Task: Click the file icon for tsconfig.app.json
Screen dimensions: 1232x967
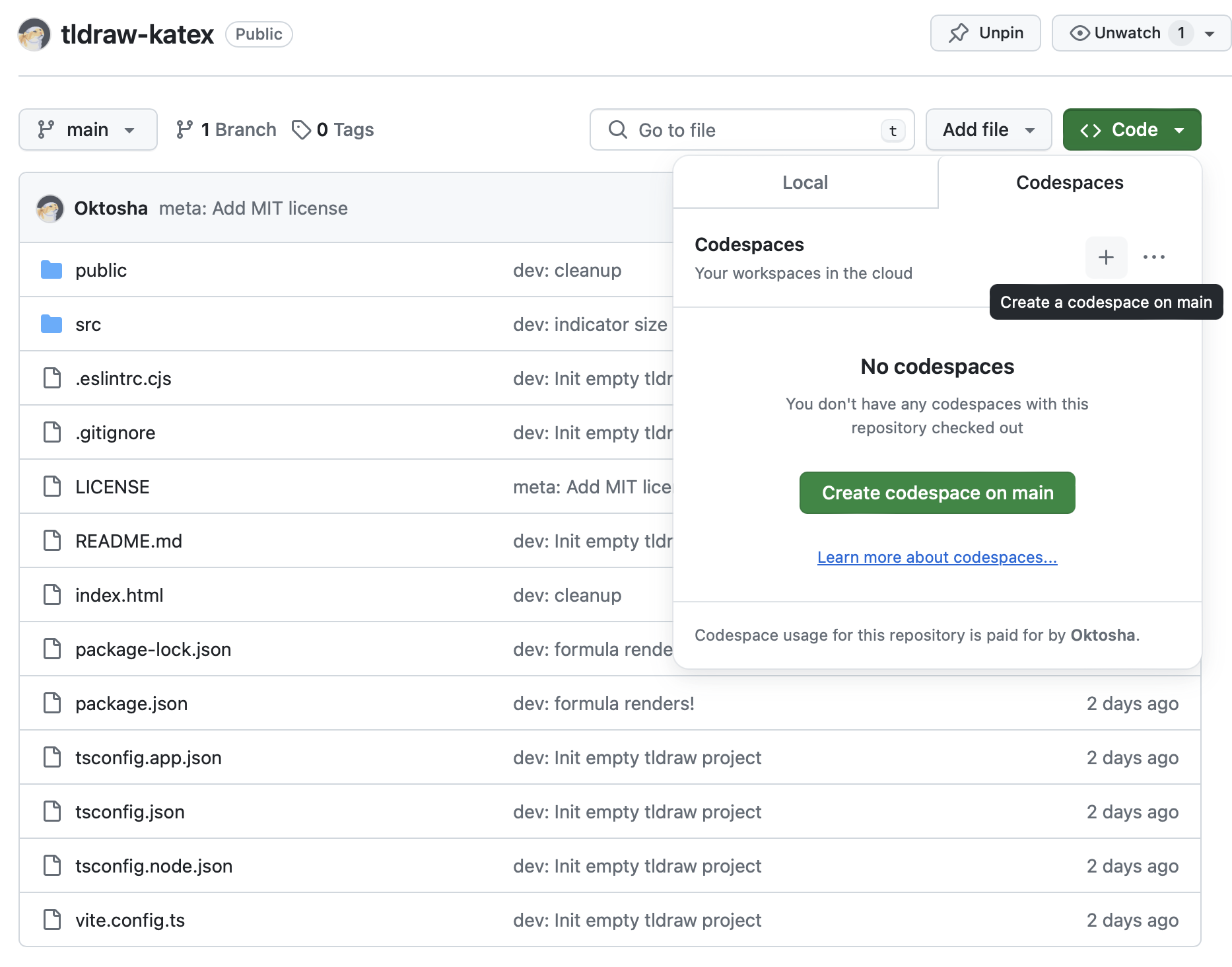Action: tap(52, 758)
